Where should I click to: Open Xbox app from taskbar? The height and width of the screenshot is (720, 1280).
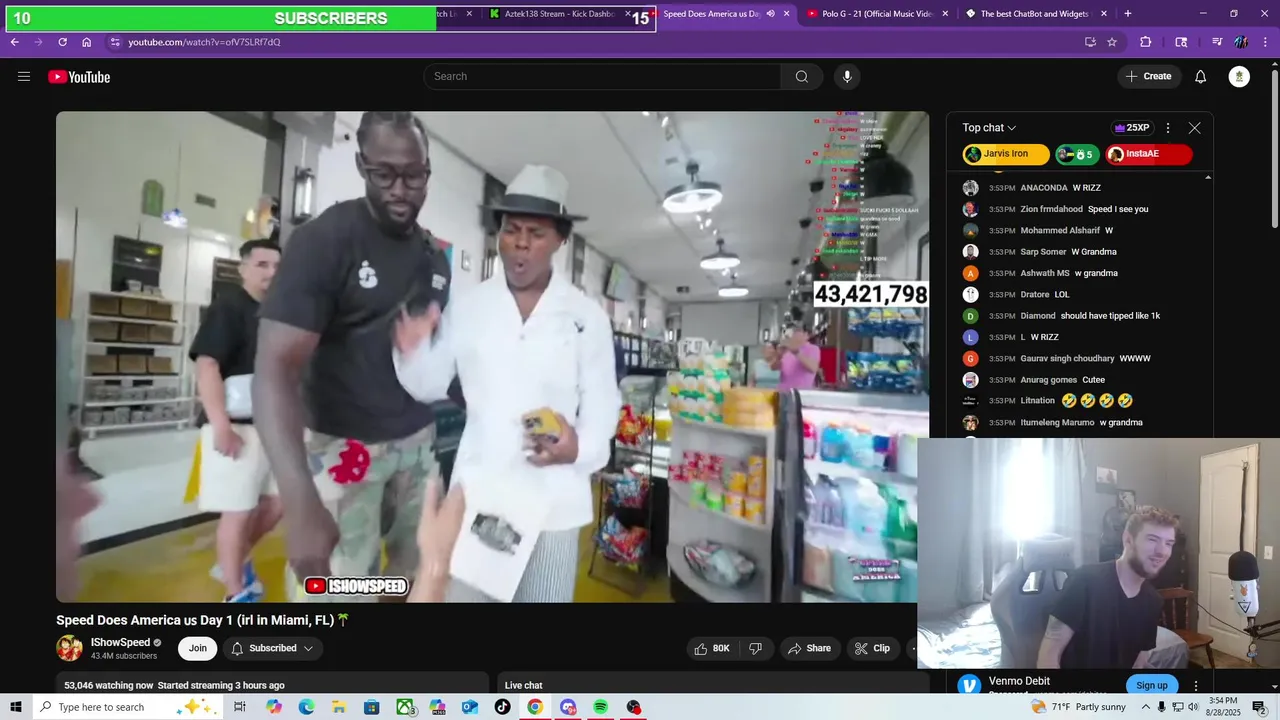pyautogui.click(x=405, y=707)
